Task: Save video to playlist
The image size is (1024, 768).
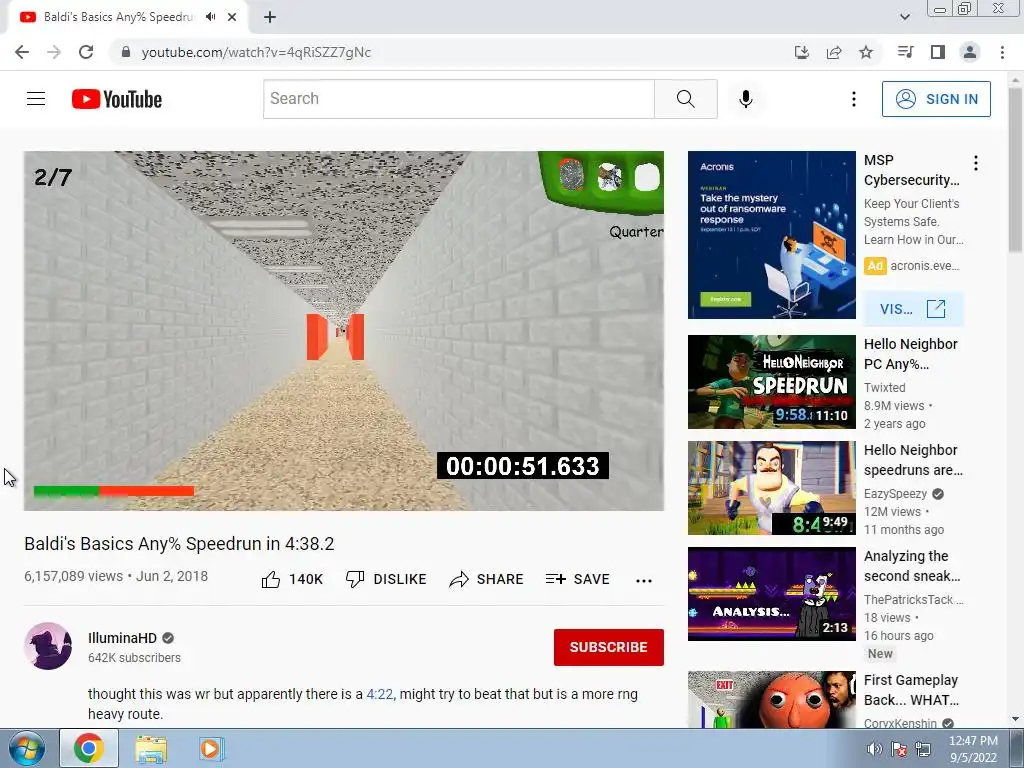Action: [577, 579]
